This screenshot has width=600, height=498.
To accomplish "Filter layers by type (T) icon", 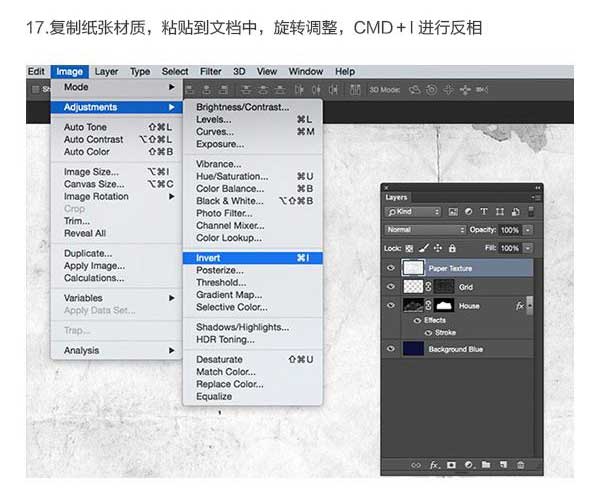I will 484,212.
